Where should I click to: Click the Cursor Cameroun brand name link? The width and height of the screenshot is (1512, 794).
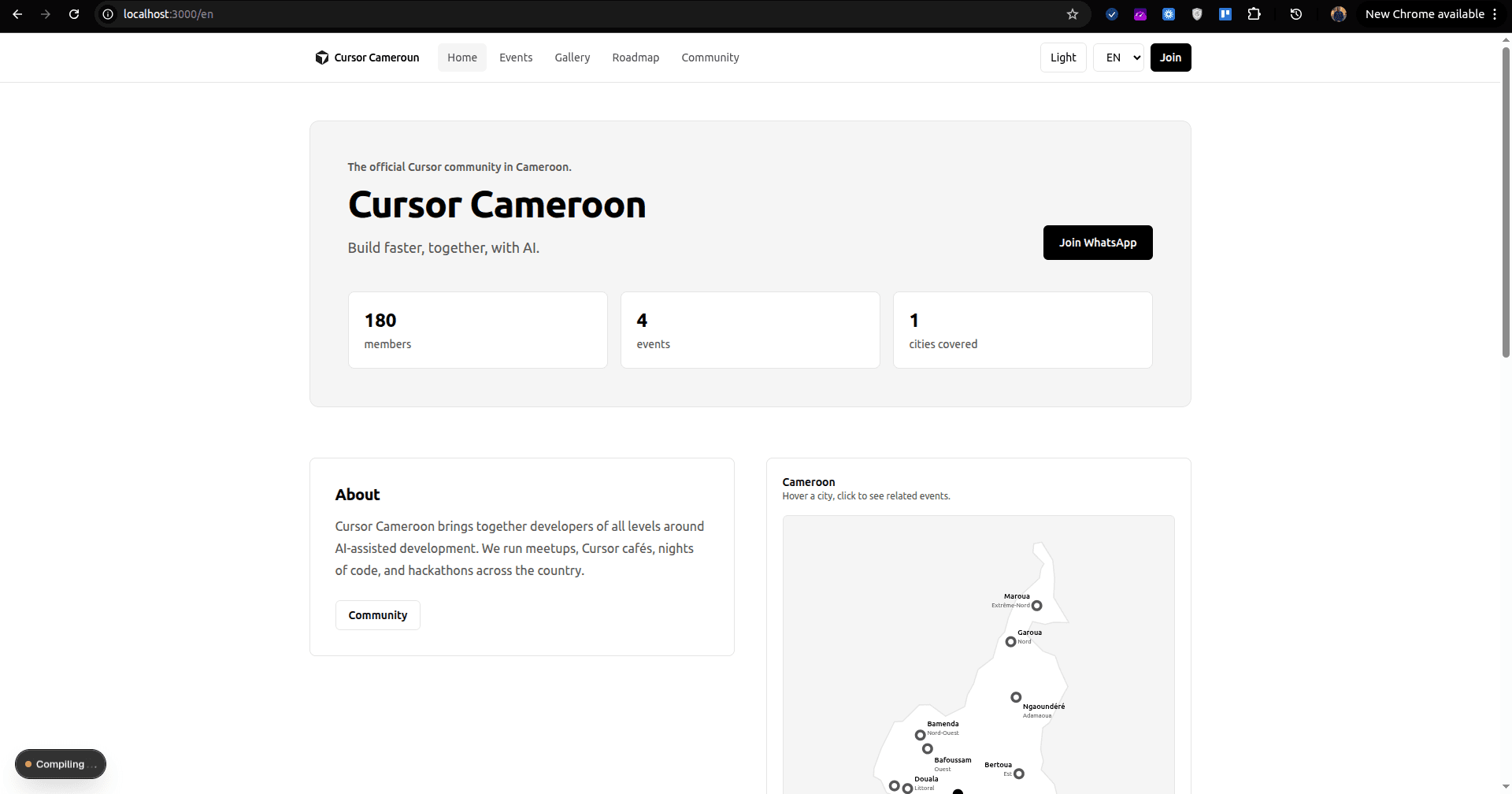pos(376,58)
